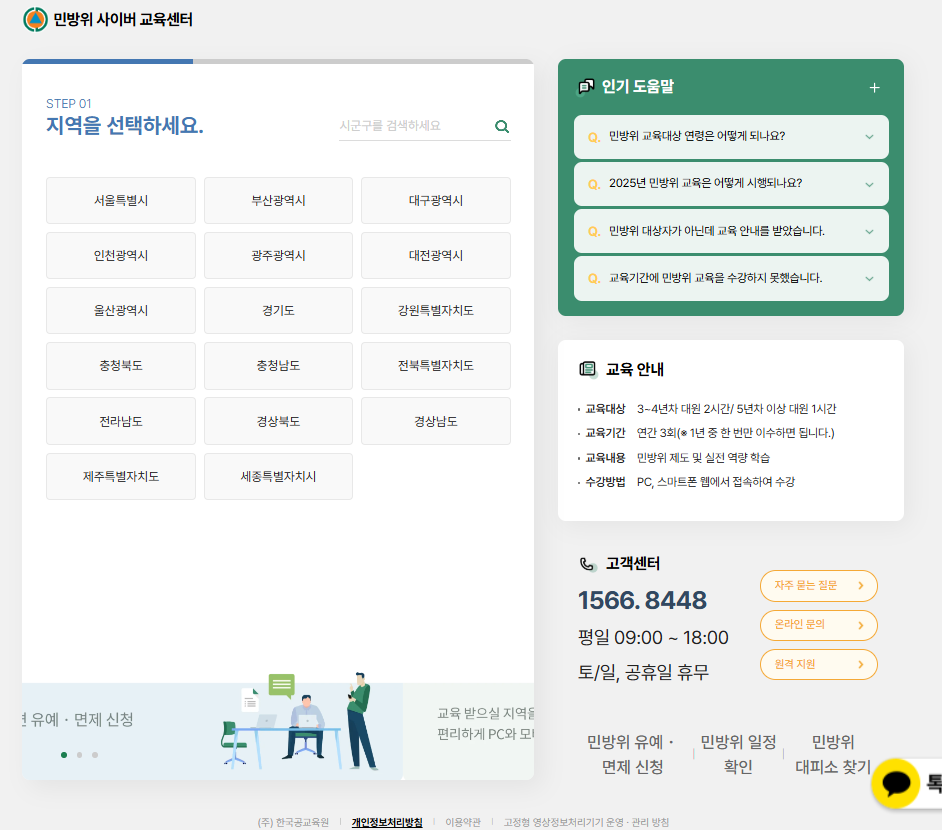Open the 민방위 일정 확인 menu
This screenshot has height=830, width=942.
(738, 754)
